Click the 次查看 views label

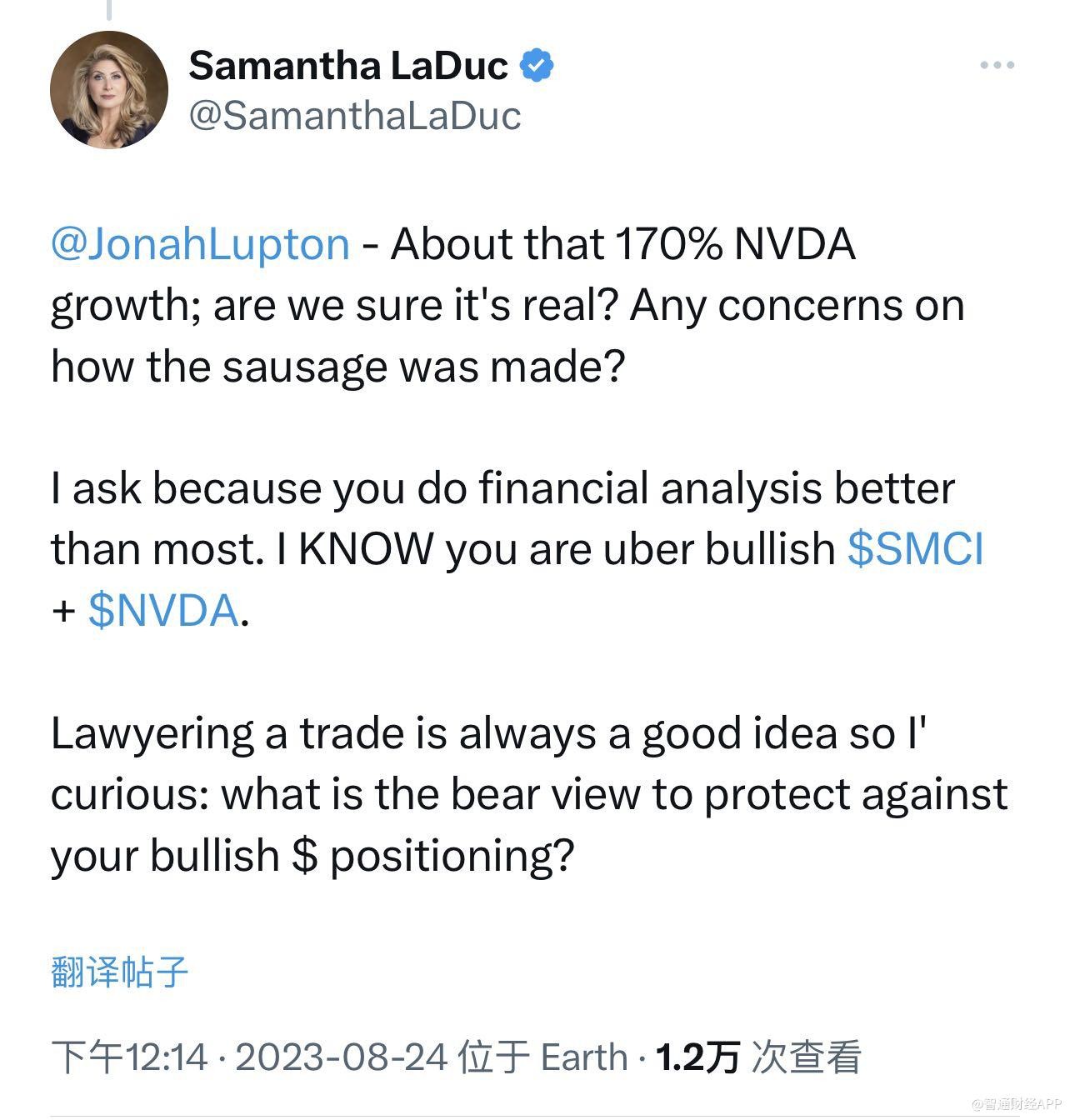(x=806, y=1057)
